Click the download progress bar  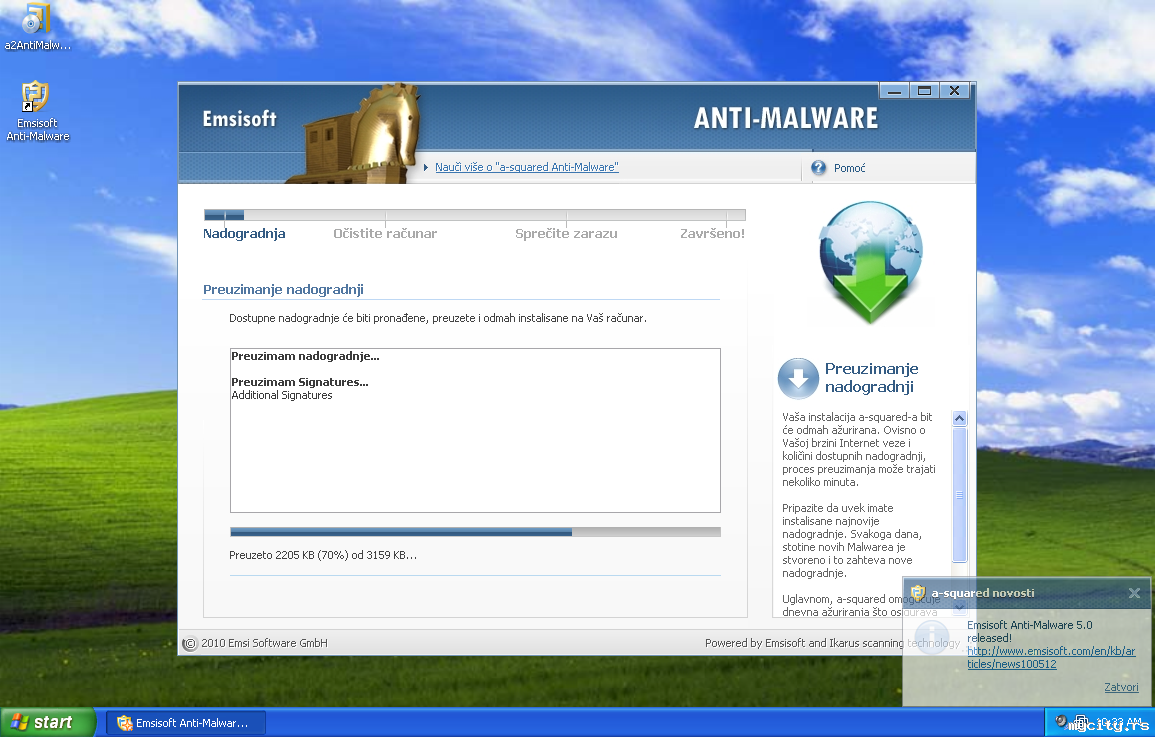pyautogui.click(x=475, y=532)
